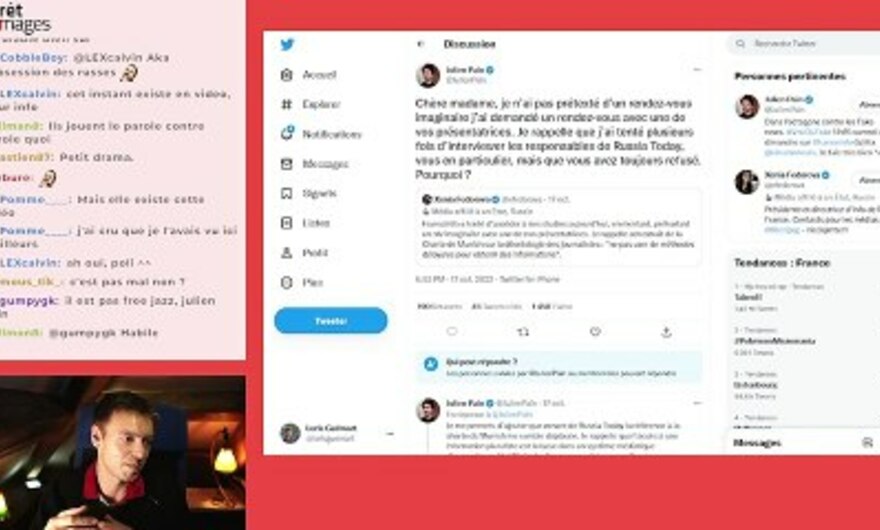Click the retweet icon under the tweet

click(523, 332)
